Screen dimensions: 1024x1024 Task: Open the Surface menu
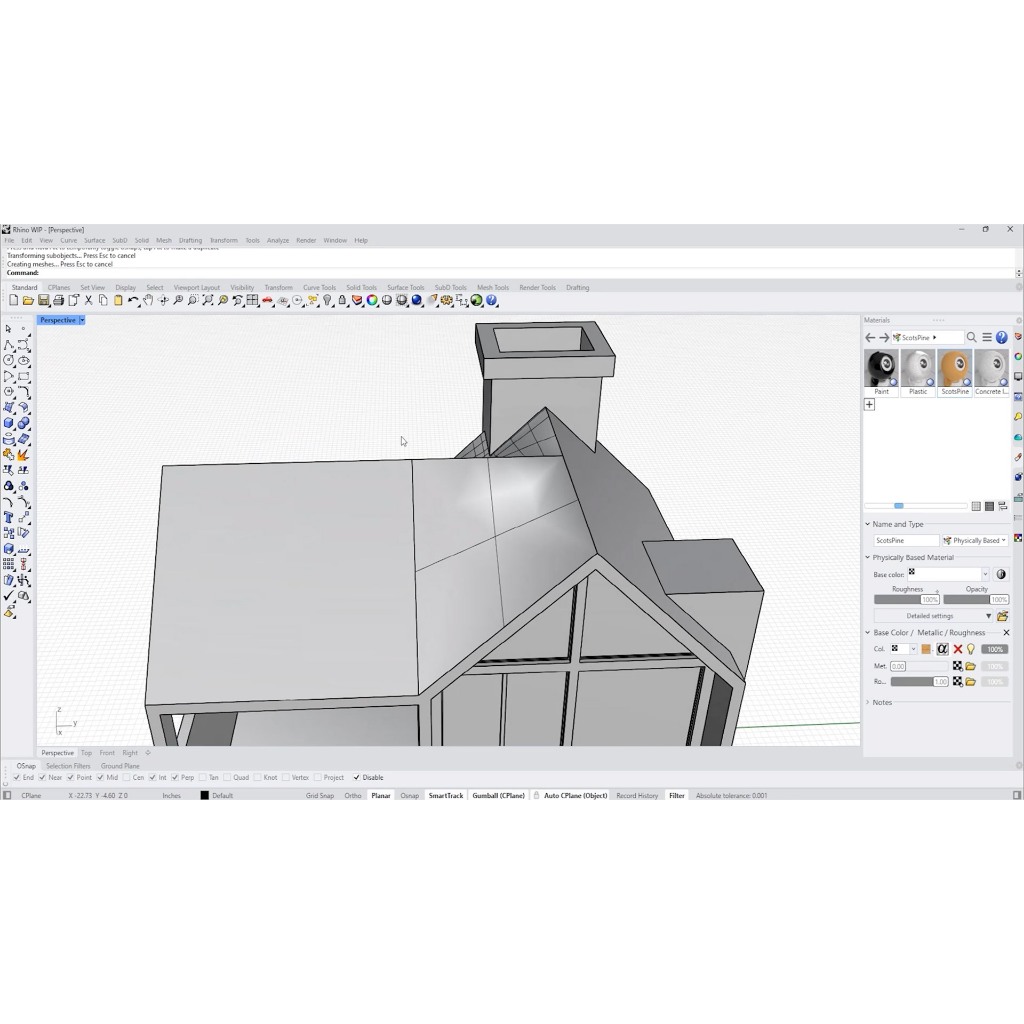pos(94,240)
